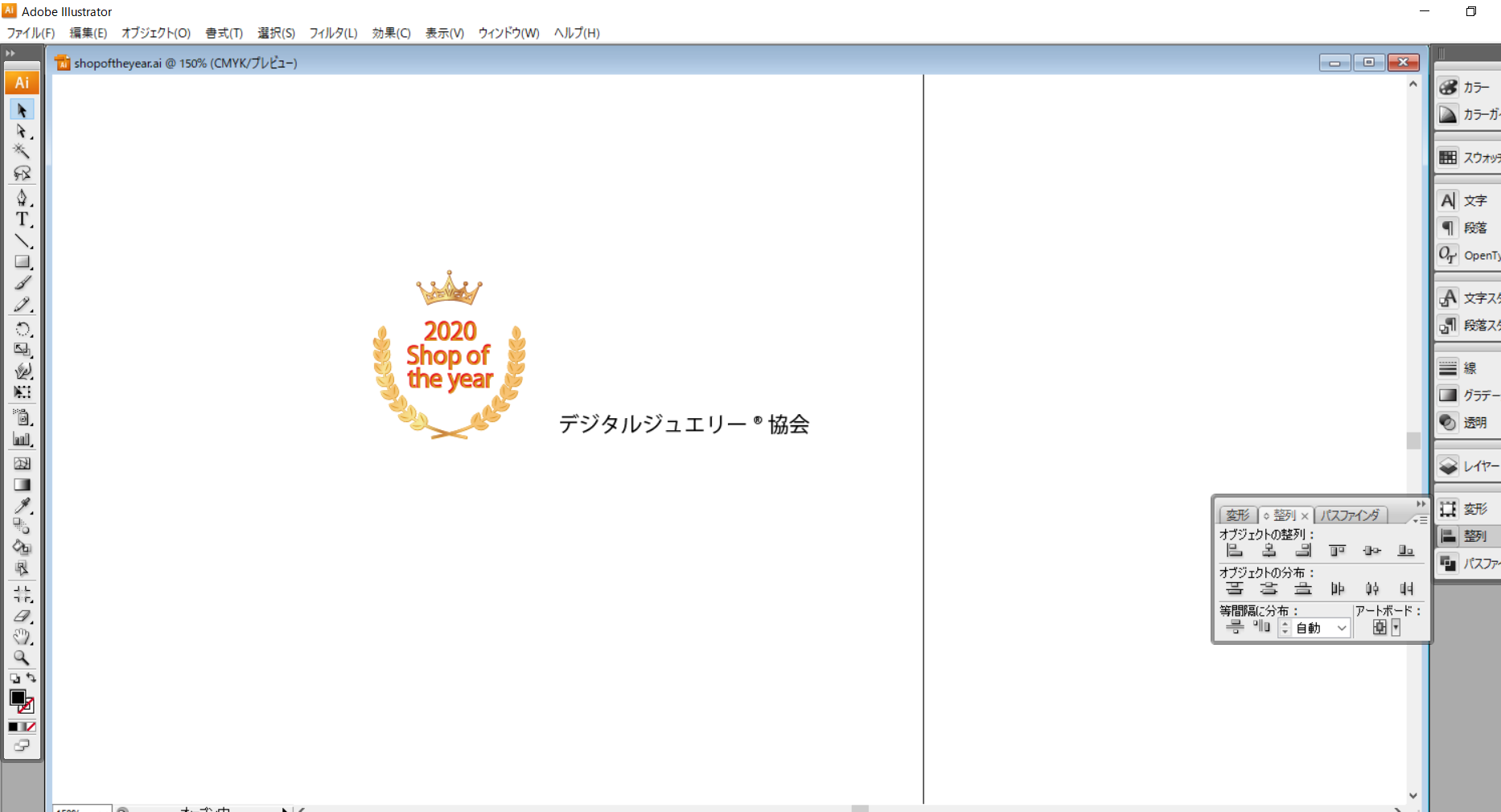Distribute objects by left edges

tap(1338, 588)
